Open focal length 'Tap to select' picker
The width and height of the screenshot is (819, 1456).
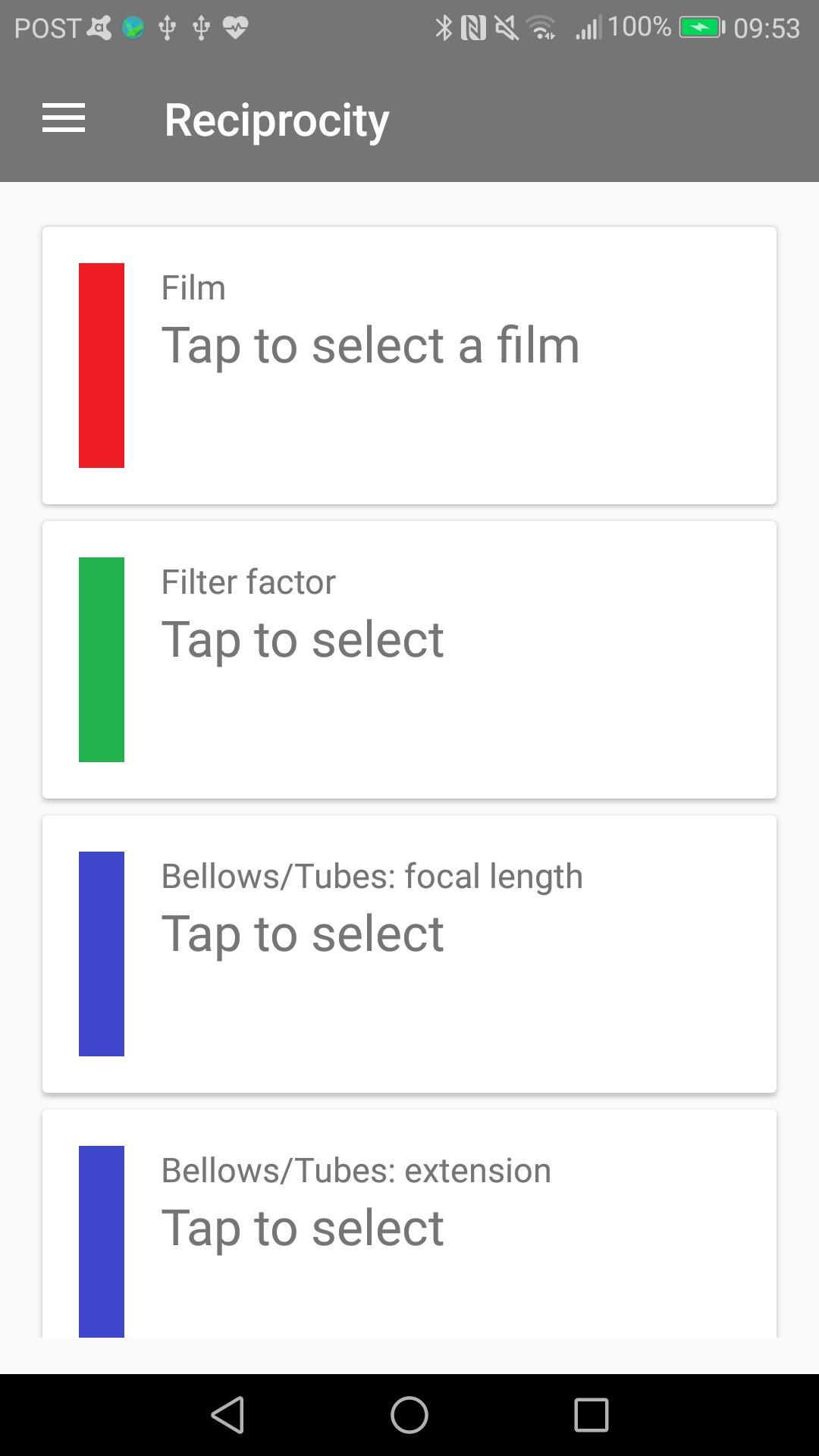pyautogui.click(x=303, y=934)
